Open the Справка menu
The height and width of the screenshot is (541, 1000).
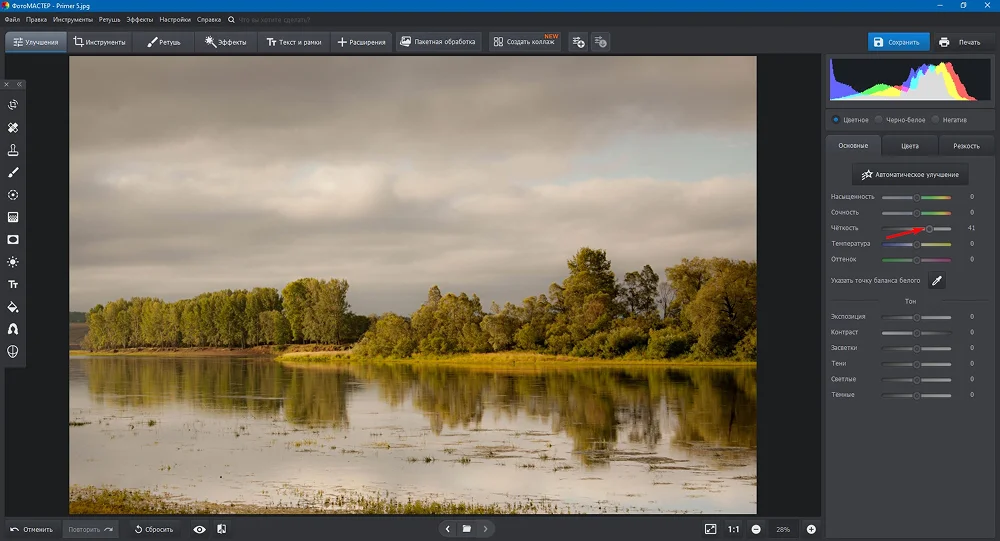(x=209, y=20)
